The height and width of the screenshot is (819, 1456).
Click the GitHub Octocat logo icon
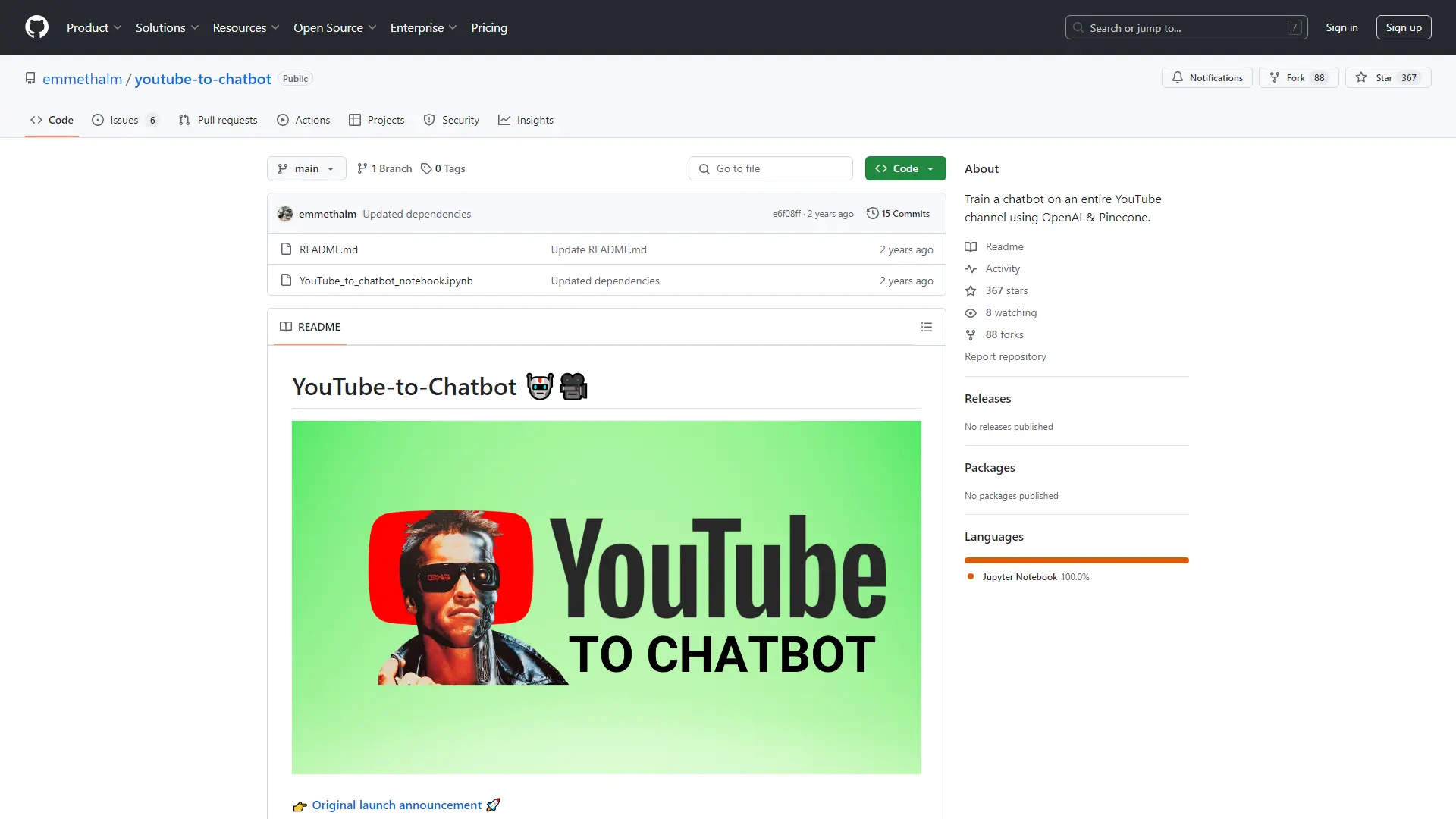pyautogui.click(x=36, y=27)
